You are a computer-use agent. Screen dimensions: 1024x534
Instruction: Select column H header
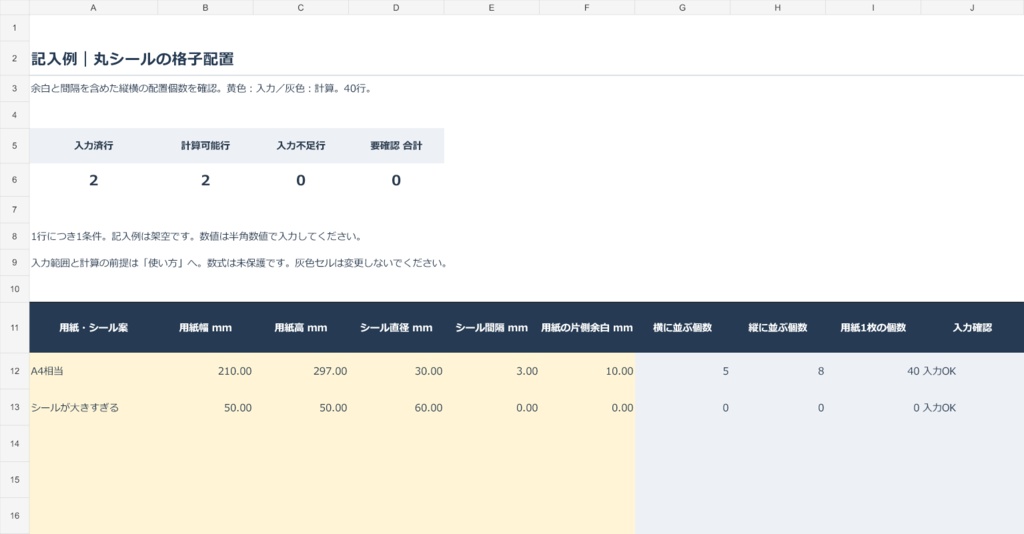point(777,7)
